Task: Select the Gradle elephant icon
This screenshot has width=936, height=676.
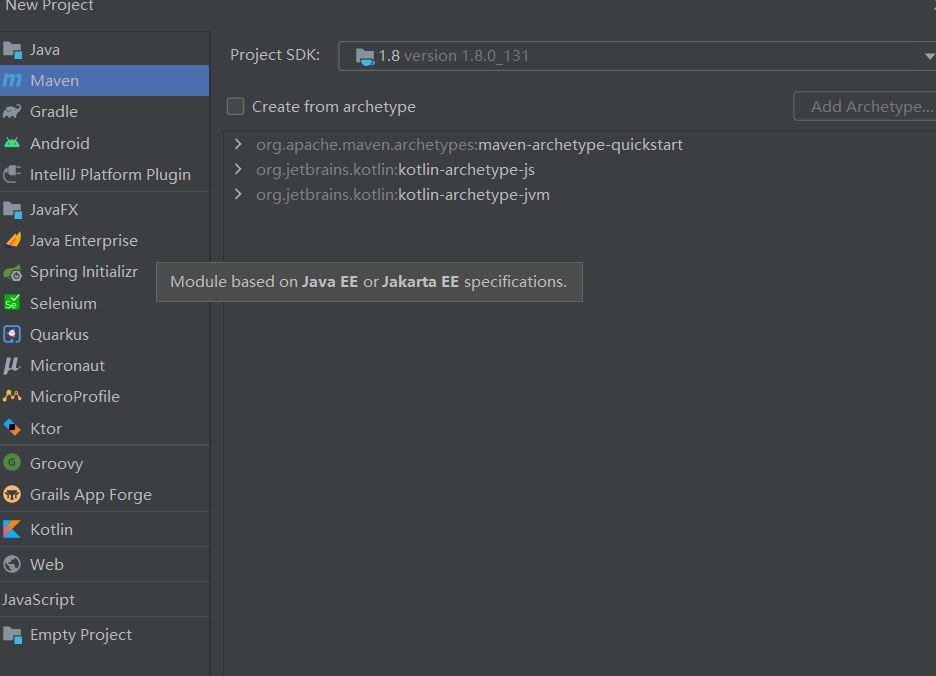Action: tap(12, 112)
